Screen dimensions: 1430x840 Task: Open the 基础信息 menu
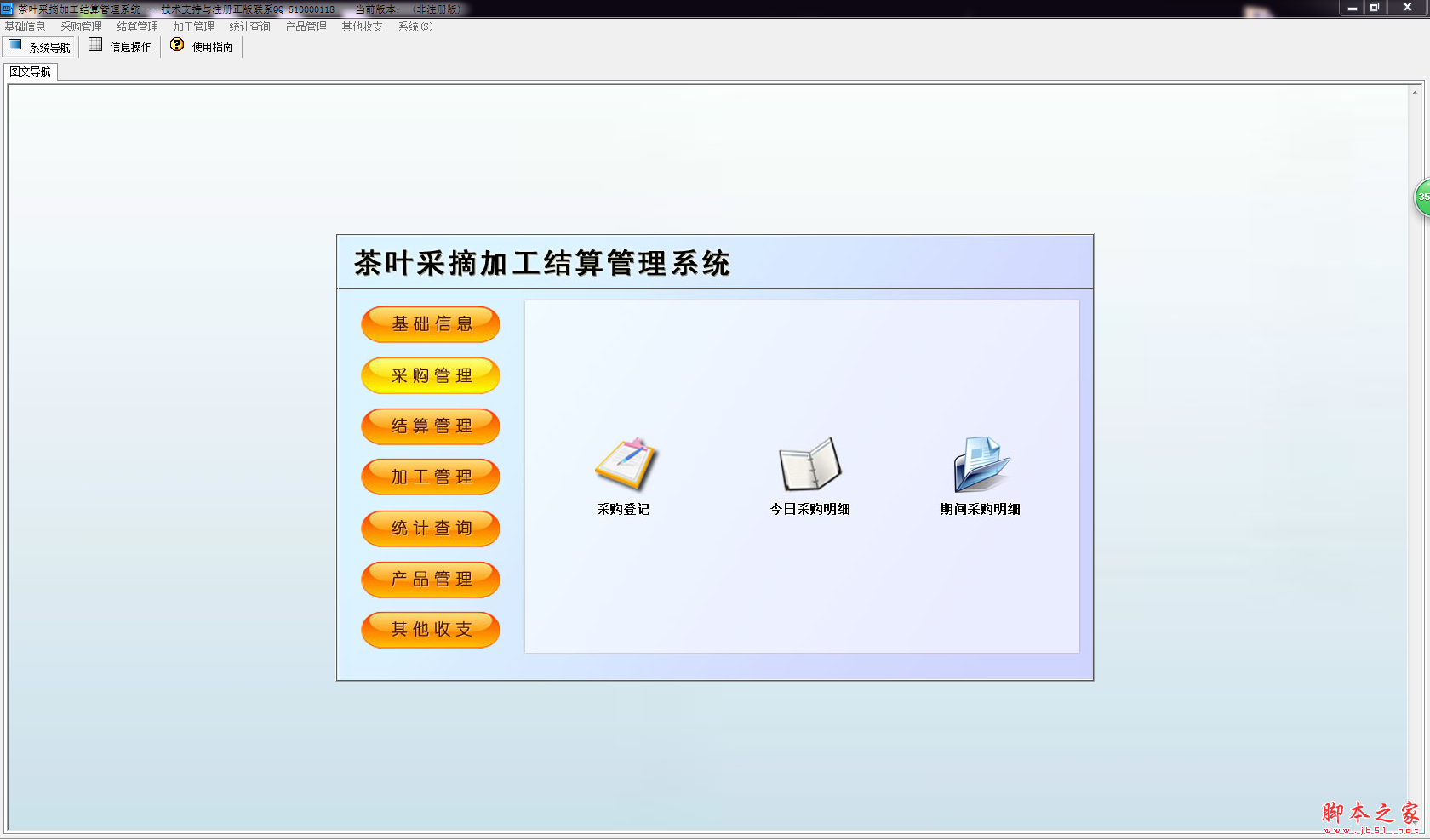point(25,26)
